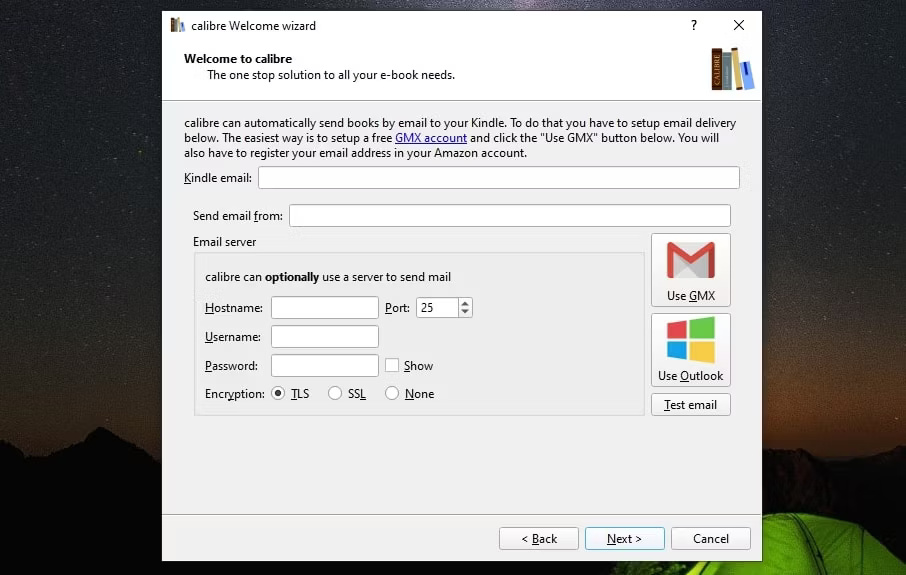This screenshot has height=575, width=906.
Task: Select None encryption radio button
Action: (392, 394)
